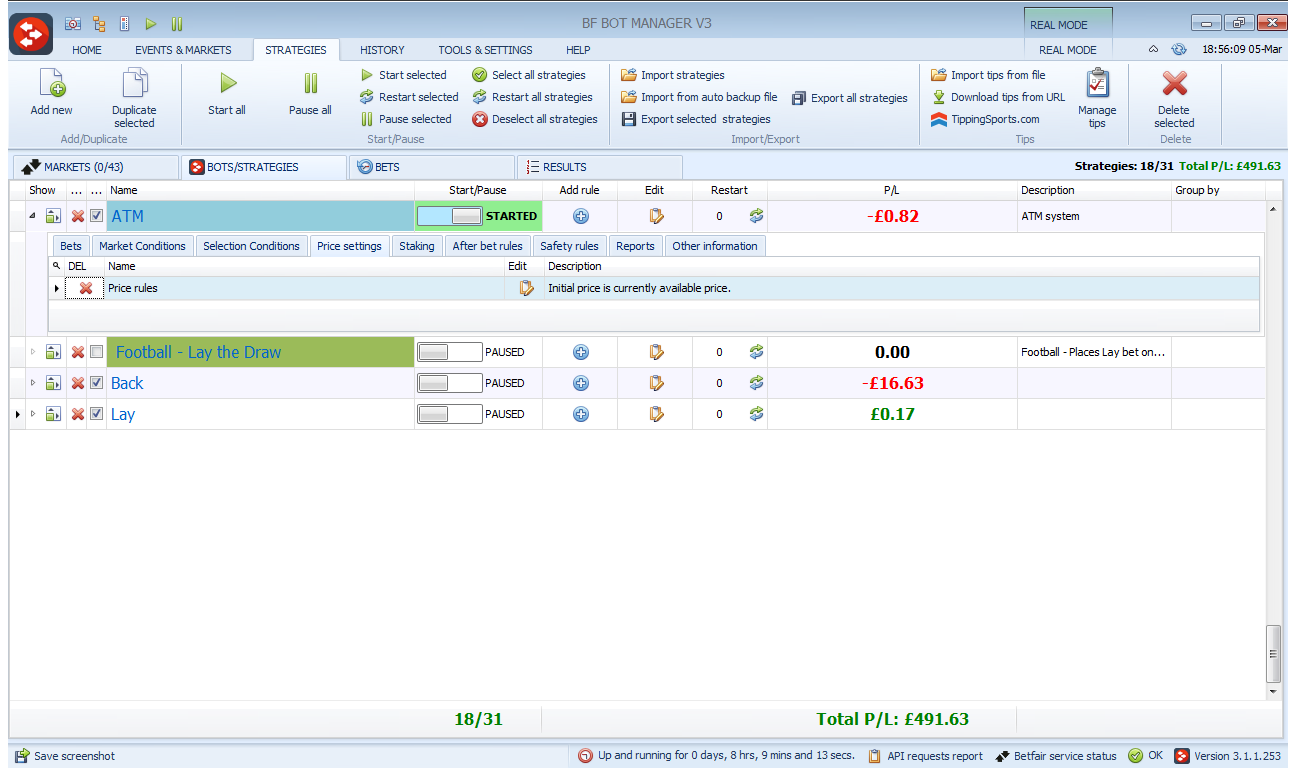1296x776 pixels.
Task: Toggle the Football - Lay the Draw start switch
Action: point(450,352)
